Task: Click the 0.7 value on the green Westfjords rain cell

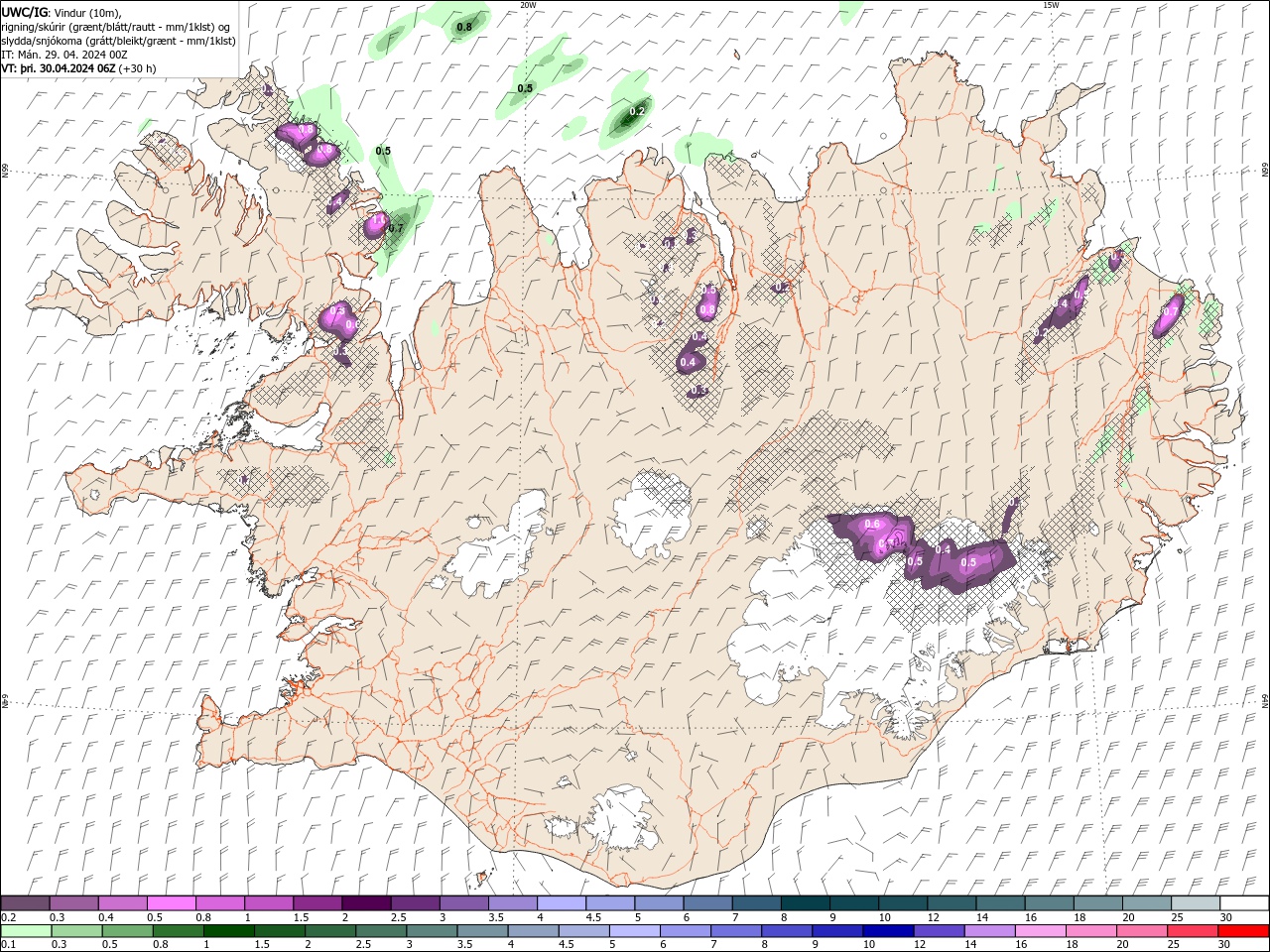Action: (x=396, y=228)
